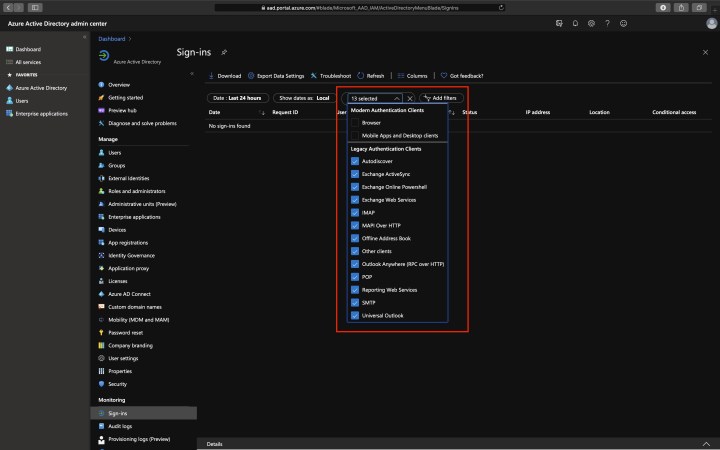Collapse the 13 selected dropdown
Screen dimensions: 720x450
pos(397,98)
